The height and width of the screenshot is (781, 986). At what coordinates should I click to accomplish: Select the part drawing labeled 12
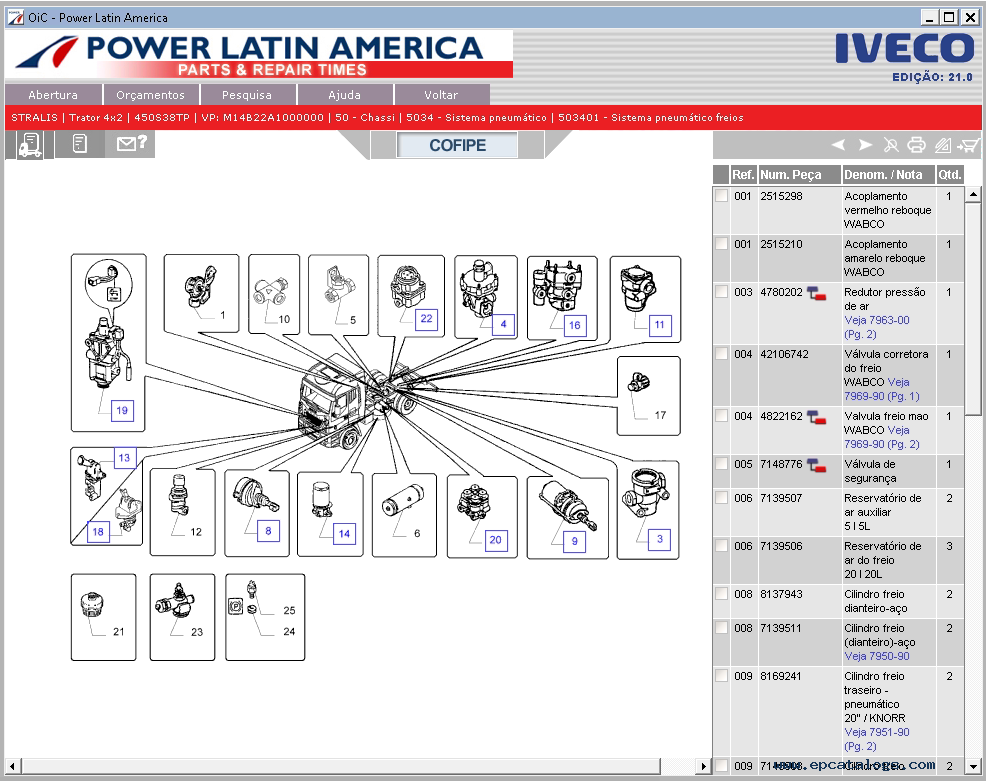[x=182, y=512]
